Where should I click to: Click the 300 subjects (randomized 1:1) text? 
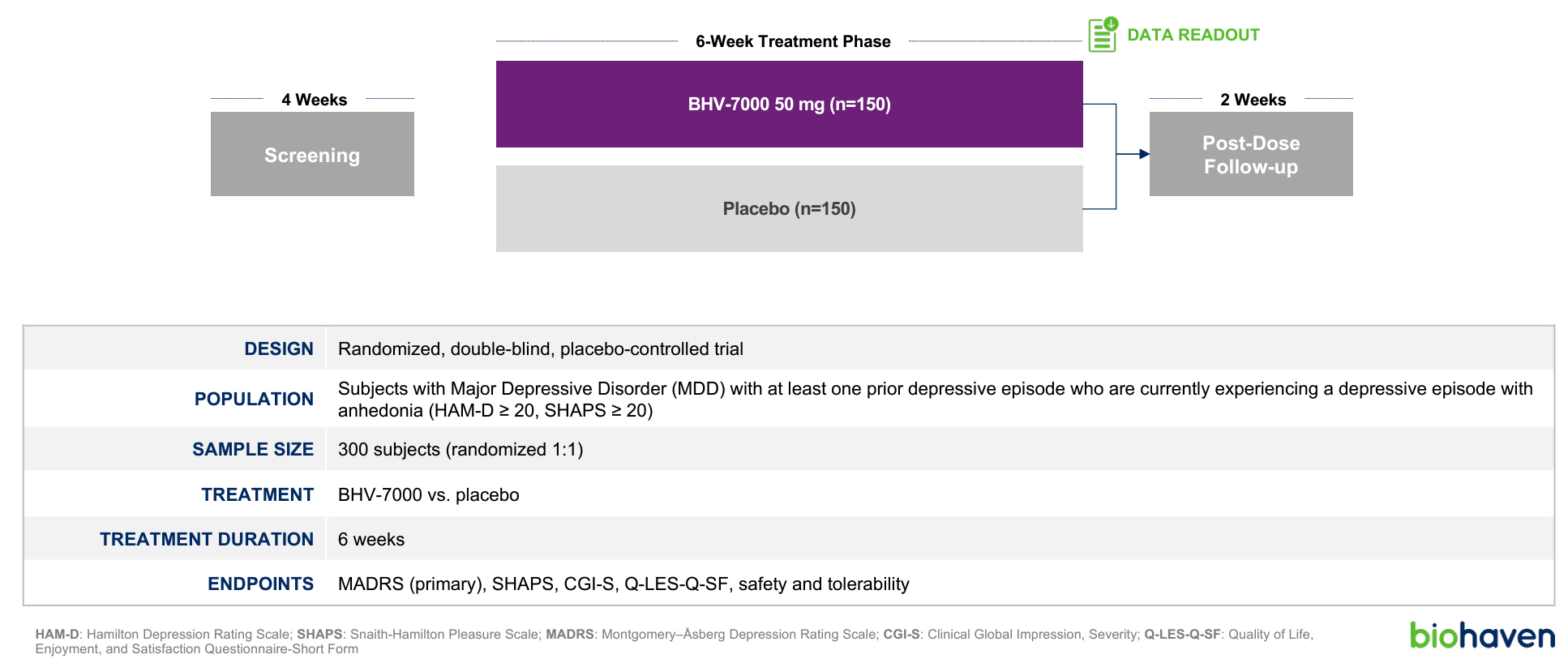coord(460,450)
